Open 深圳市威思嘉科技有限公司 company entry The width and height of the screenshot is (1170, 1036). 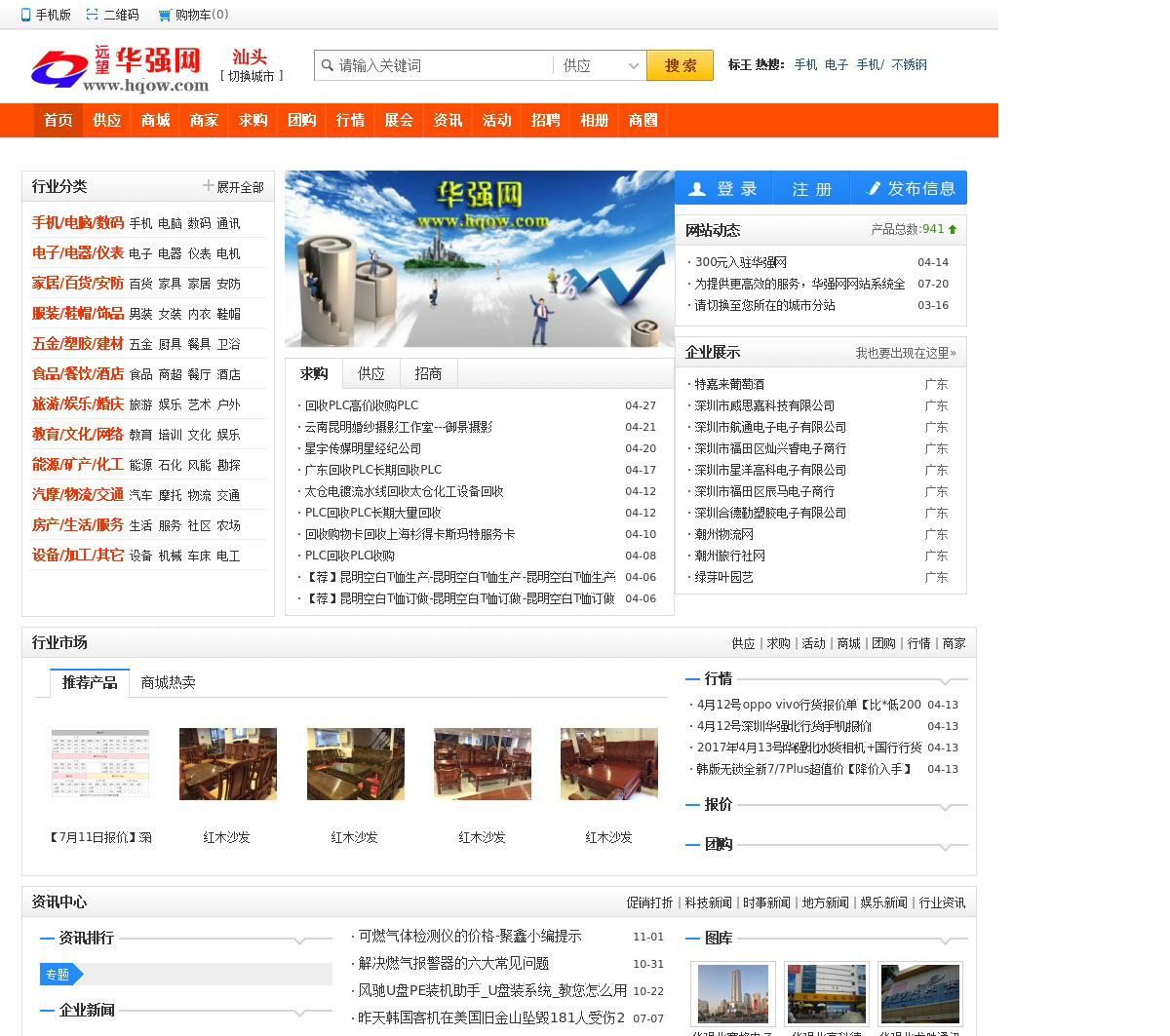pyautogui.click(x=764, y=405)
